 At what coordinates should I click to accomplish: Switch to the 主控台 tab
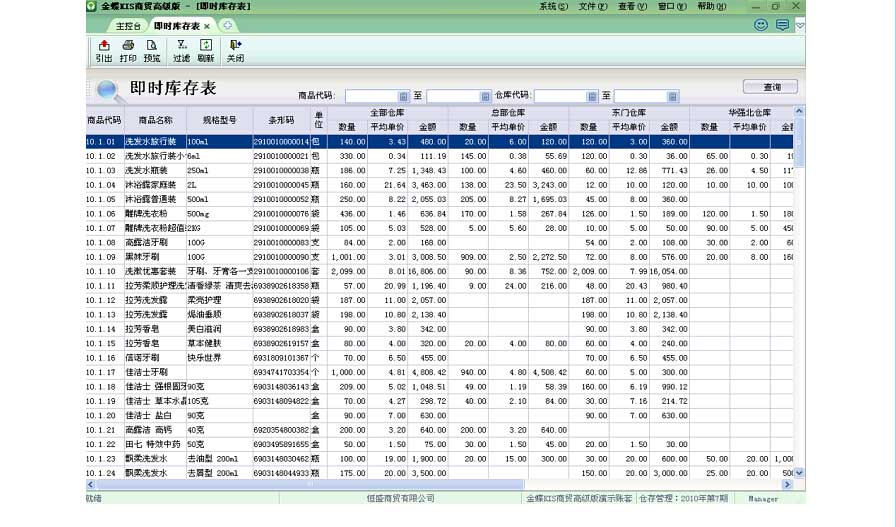point(128,26)
